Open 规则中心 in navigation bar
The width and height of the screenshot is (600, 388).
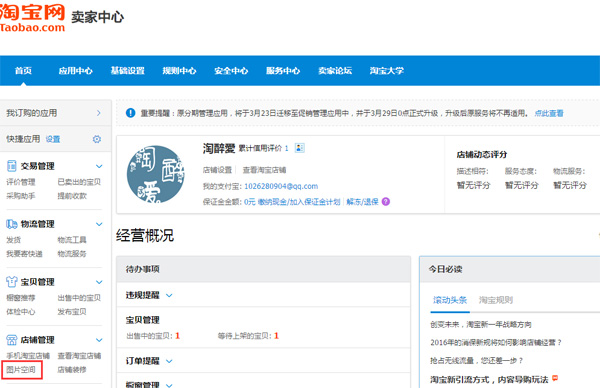[x=179, y=70]
